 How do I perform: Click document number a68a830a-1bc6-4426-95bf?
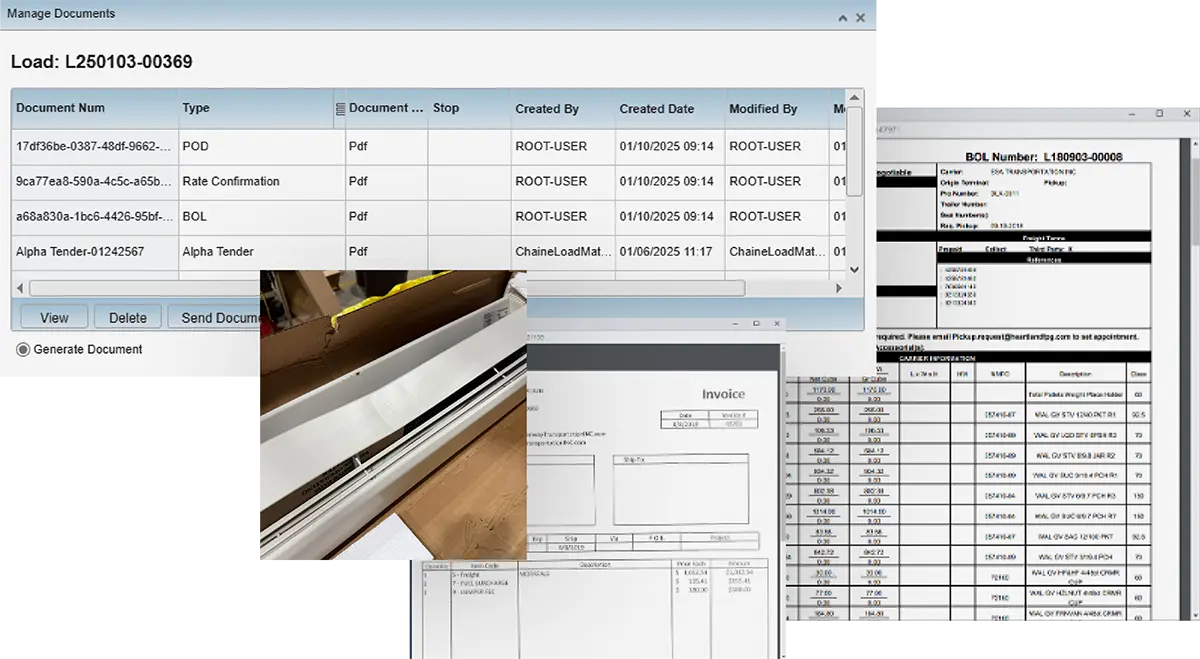point(94,216)
